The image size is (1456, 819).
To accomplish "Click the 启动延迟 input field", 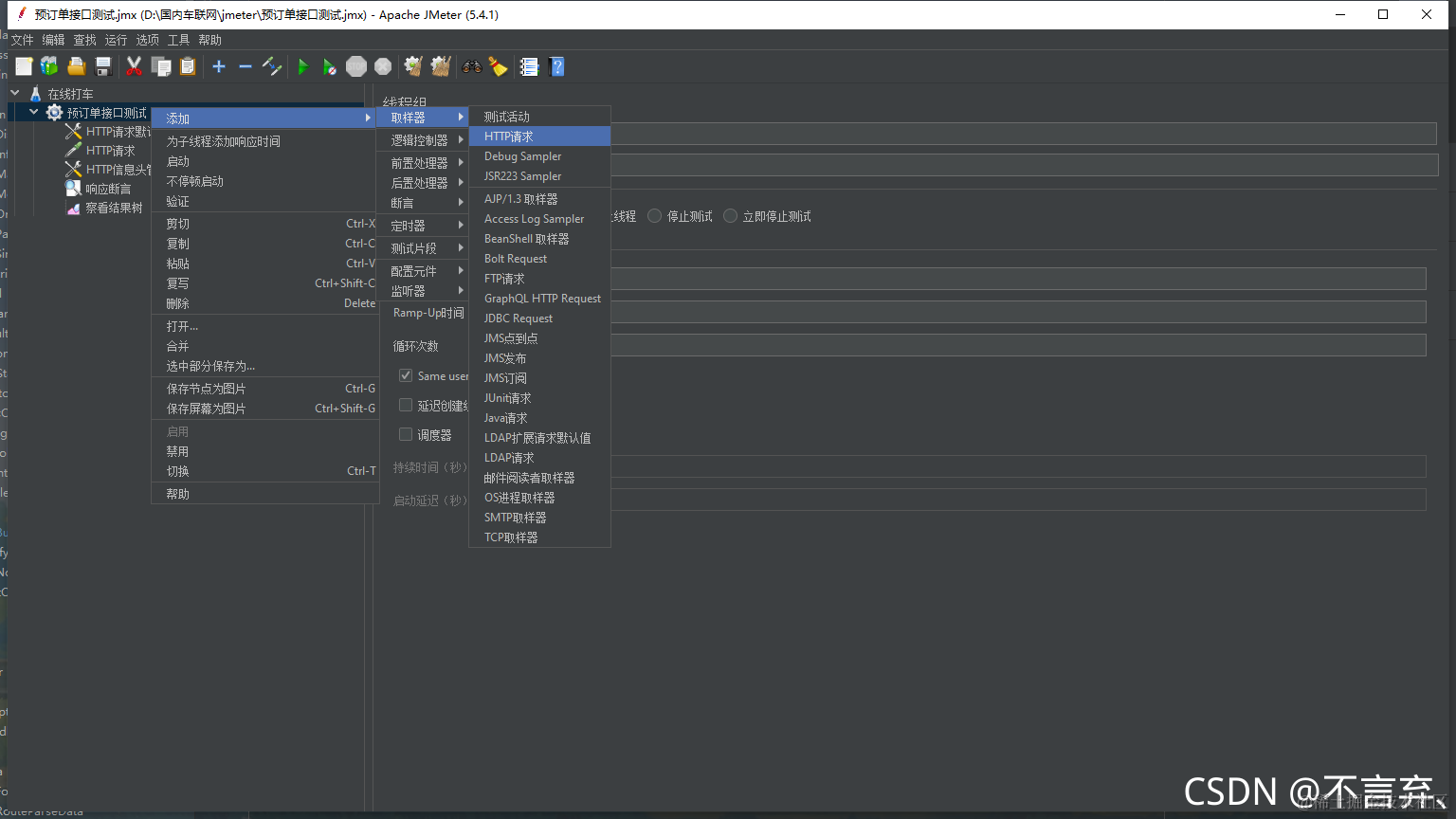I will click(1018, 500).
